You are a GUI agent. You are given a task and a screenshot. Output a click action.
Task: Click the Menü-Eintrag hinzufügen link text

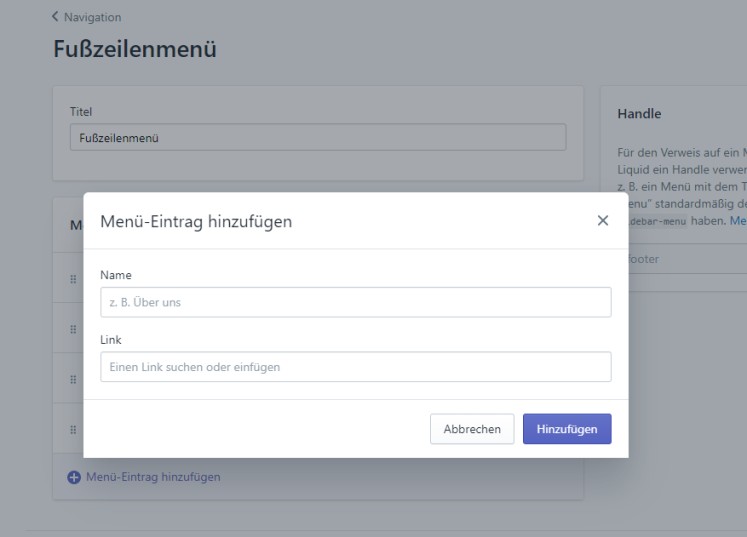[x=153, y=477]
